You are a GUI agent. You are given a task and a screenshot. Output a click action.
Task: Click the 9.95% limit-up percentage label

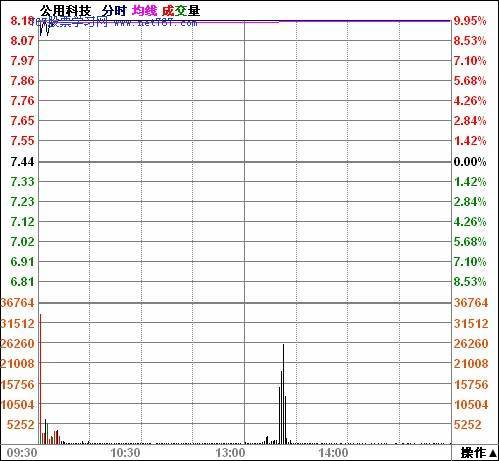tap(470, 21)
